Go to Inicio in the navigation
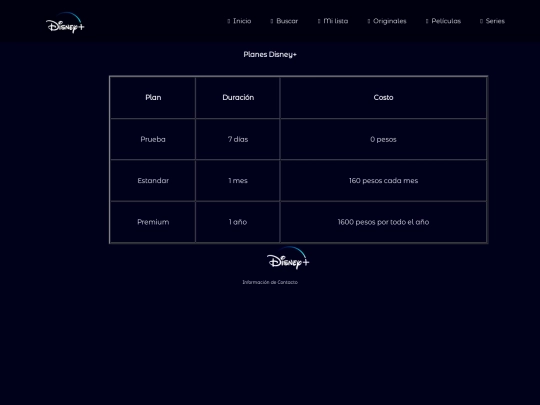 [242, 21]
